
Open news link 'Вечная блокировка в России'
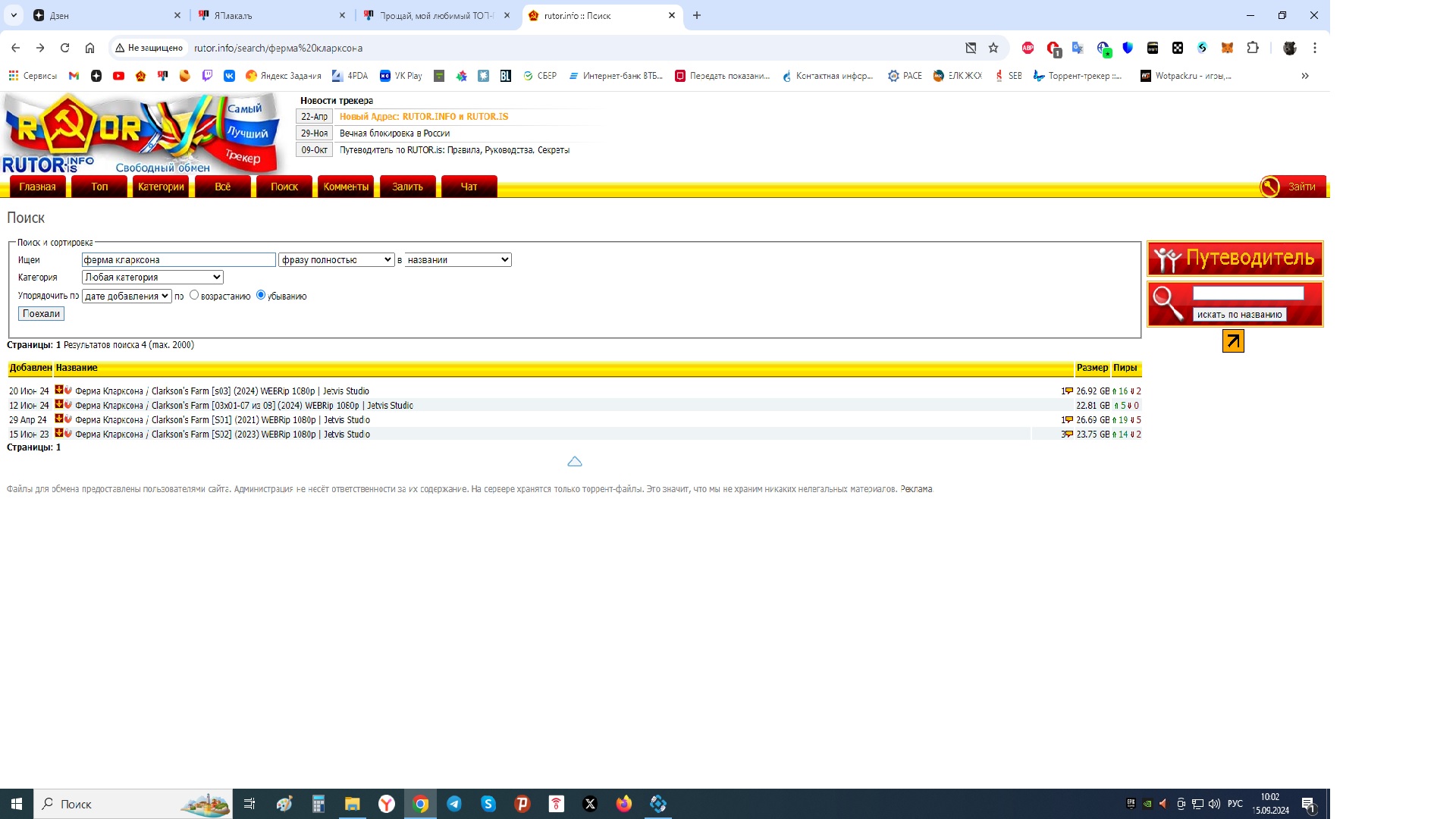coord(394,133)
